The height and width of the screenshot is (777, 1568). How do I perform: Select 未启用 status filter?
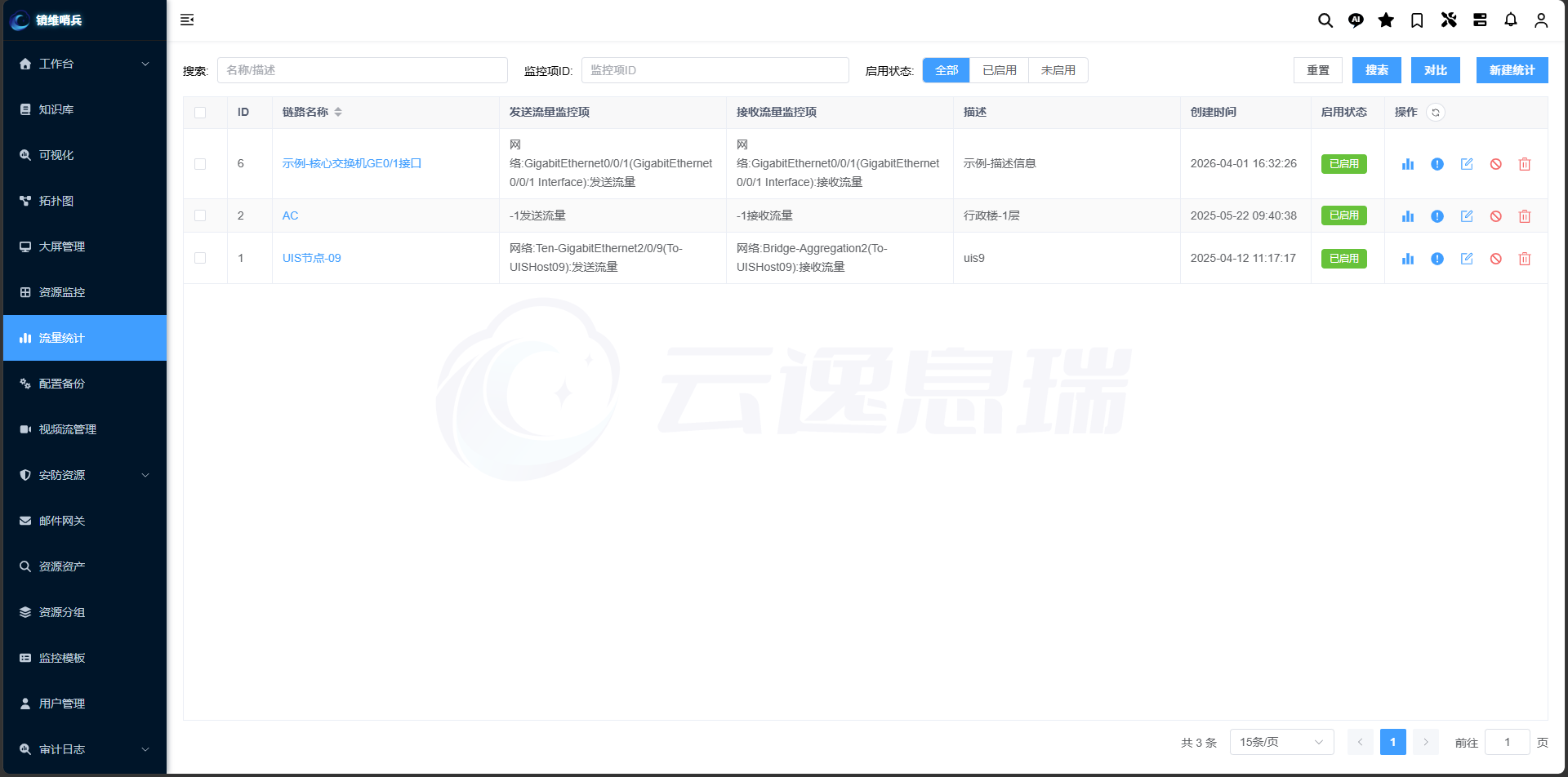[x=1058, y=70]
